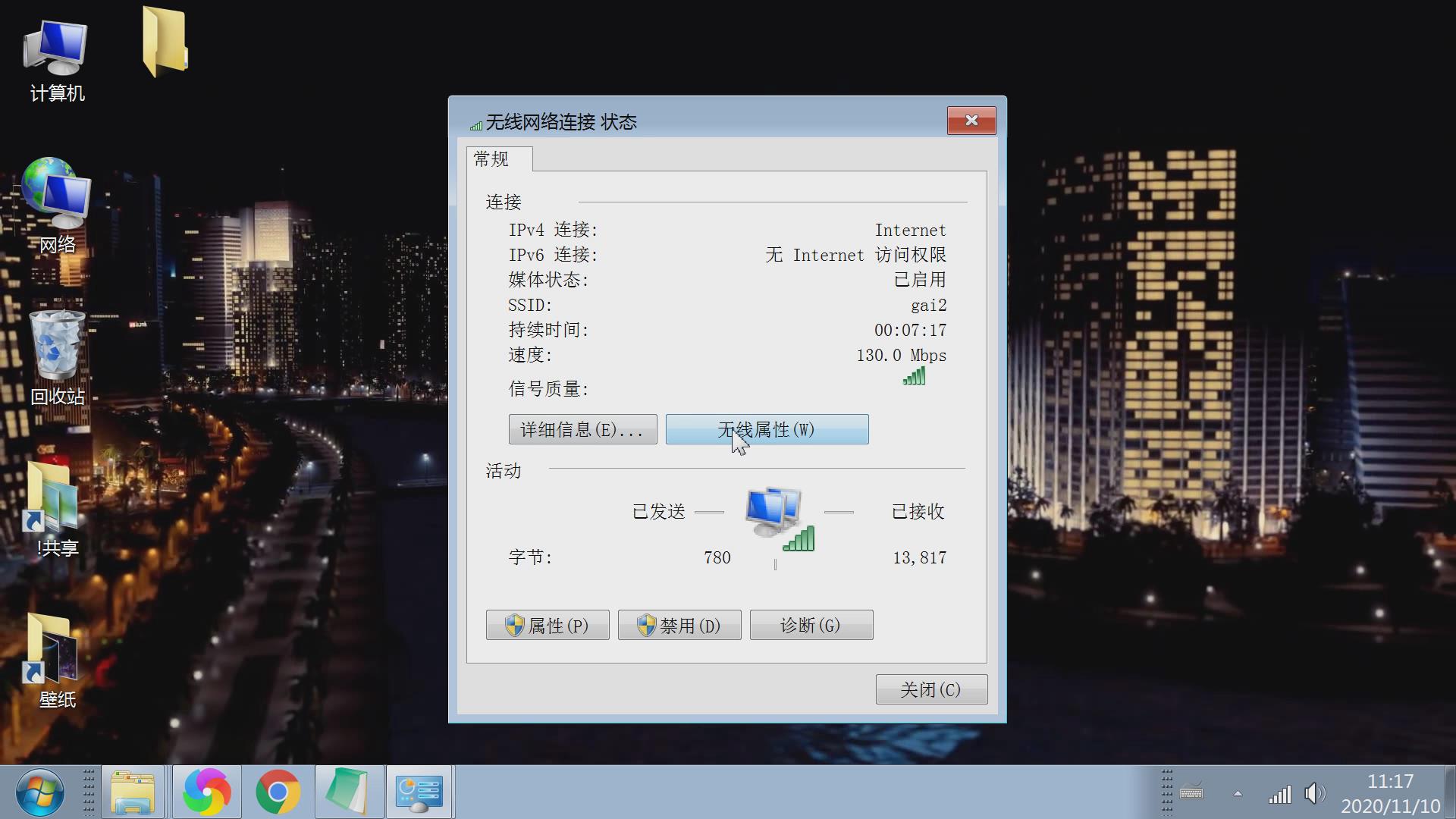Launch the 360 browser from the taskbar
The width and height of the screenshot is (1456, 819).
click(206, 792)
